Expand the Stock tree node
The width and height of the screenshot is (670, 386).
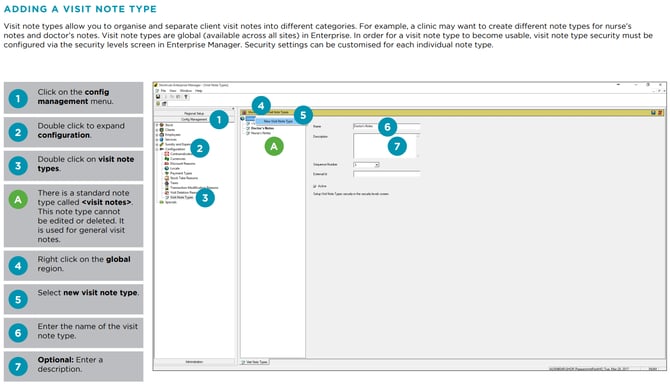(x=157, y=125)
